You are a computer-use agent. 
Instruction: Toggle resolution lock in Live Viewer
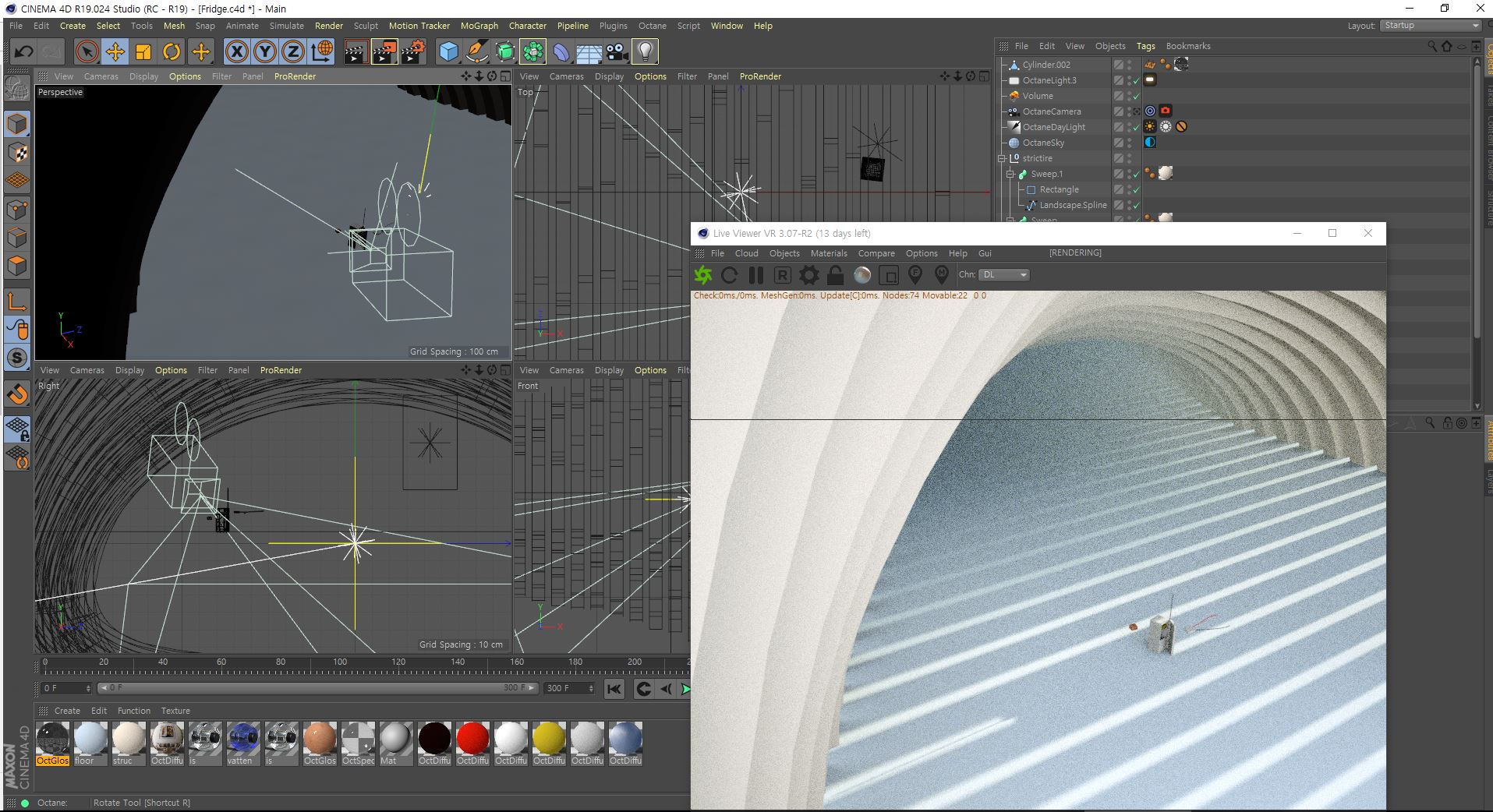[x=835, y=275]
